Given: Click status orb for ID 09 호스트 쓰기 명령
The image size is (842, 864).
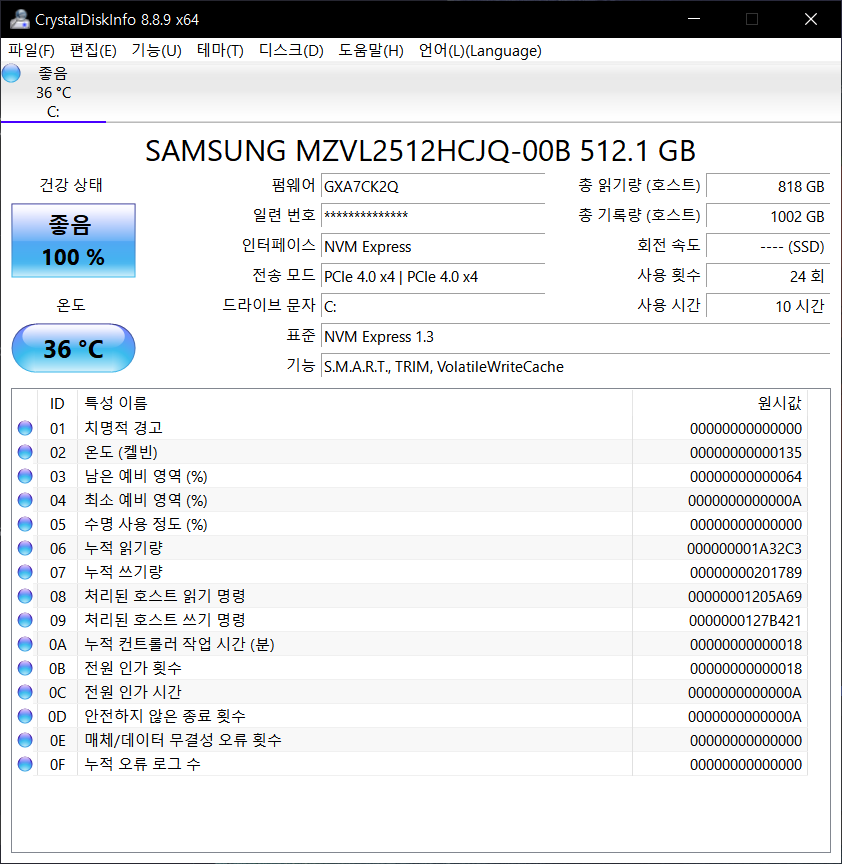Looking at the screenshot, I should [x=25, y=620].
